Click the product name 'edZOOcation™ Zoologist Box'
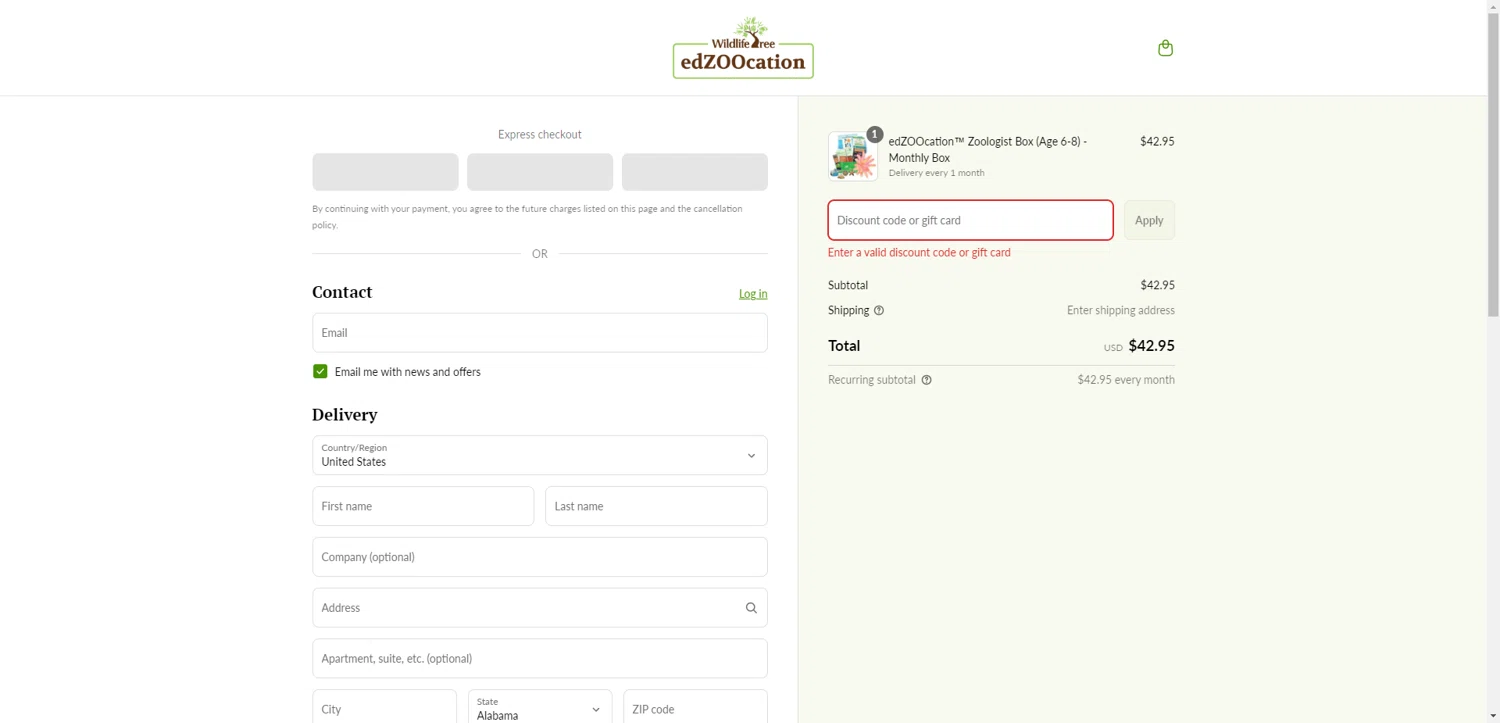Viewport: 1500px width, 723px height. click(988, 149)
